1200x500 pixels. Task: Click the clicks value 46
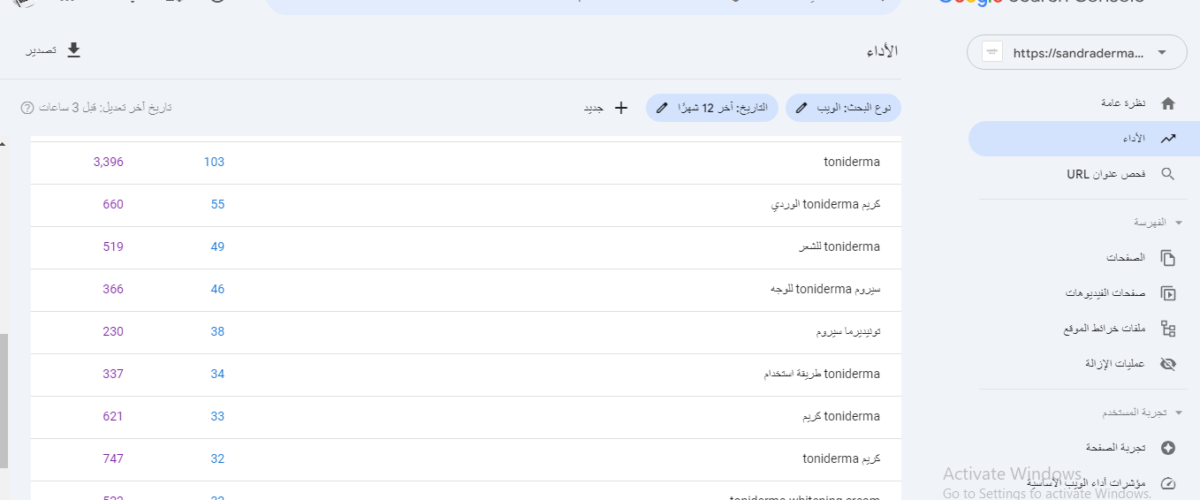coord(217,290)
